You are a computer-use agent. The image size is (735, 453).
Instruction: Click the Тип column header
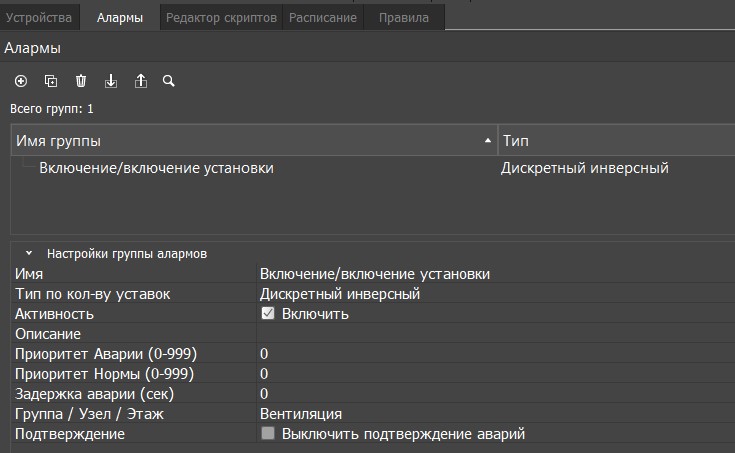coord(614,141)
